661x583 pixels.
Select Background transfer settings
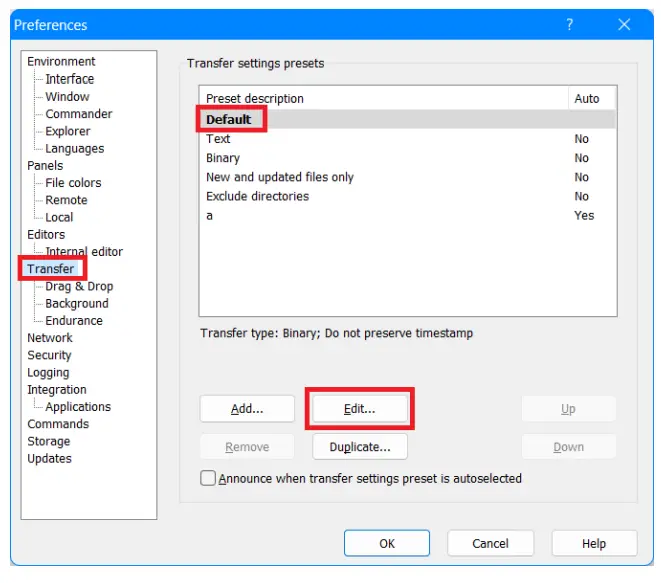(77, 304)
